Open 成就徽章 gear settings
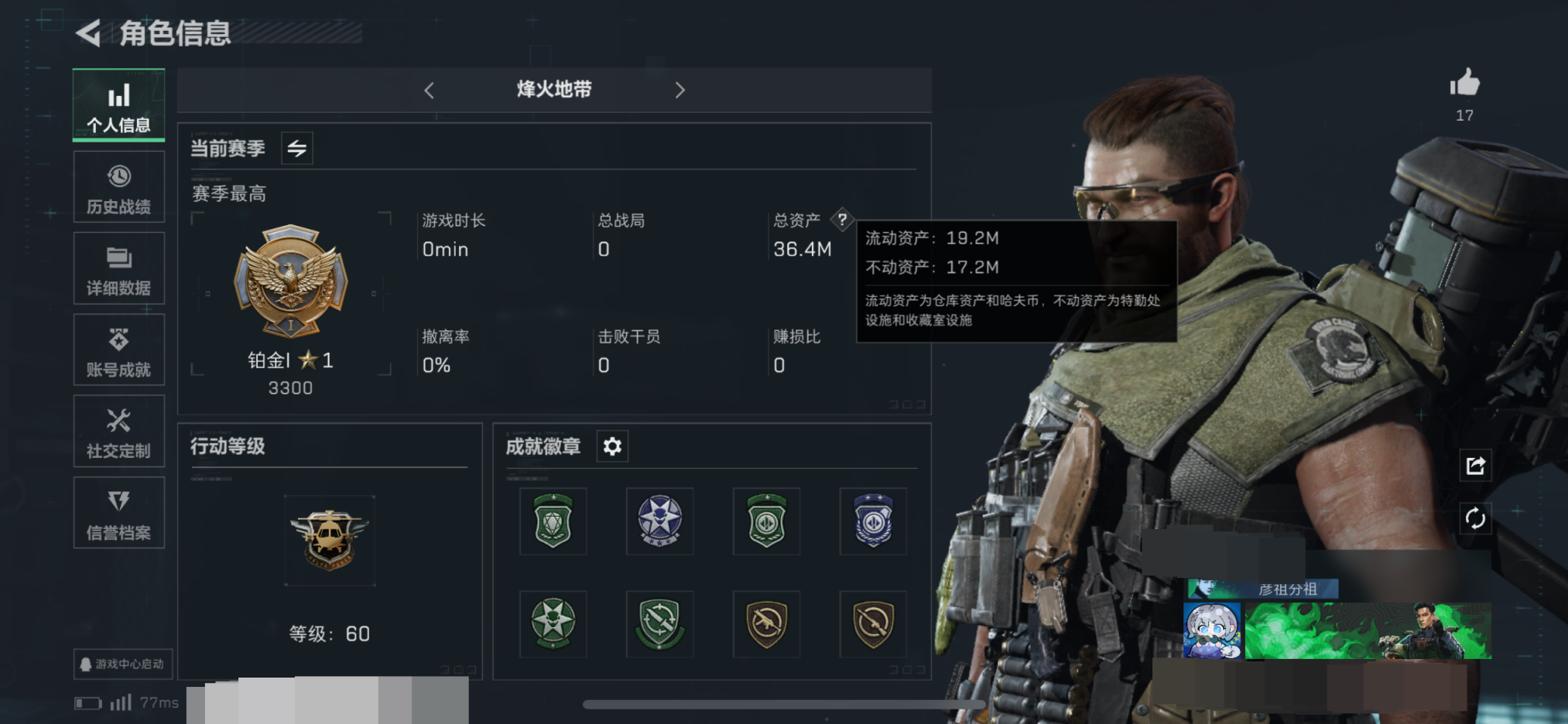The image size is (1568, 724). (612, 446)
